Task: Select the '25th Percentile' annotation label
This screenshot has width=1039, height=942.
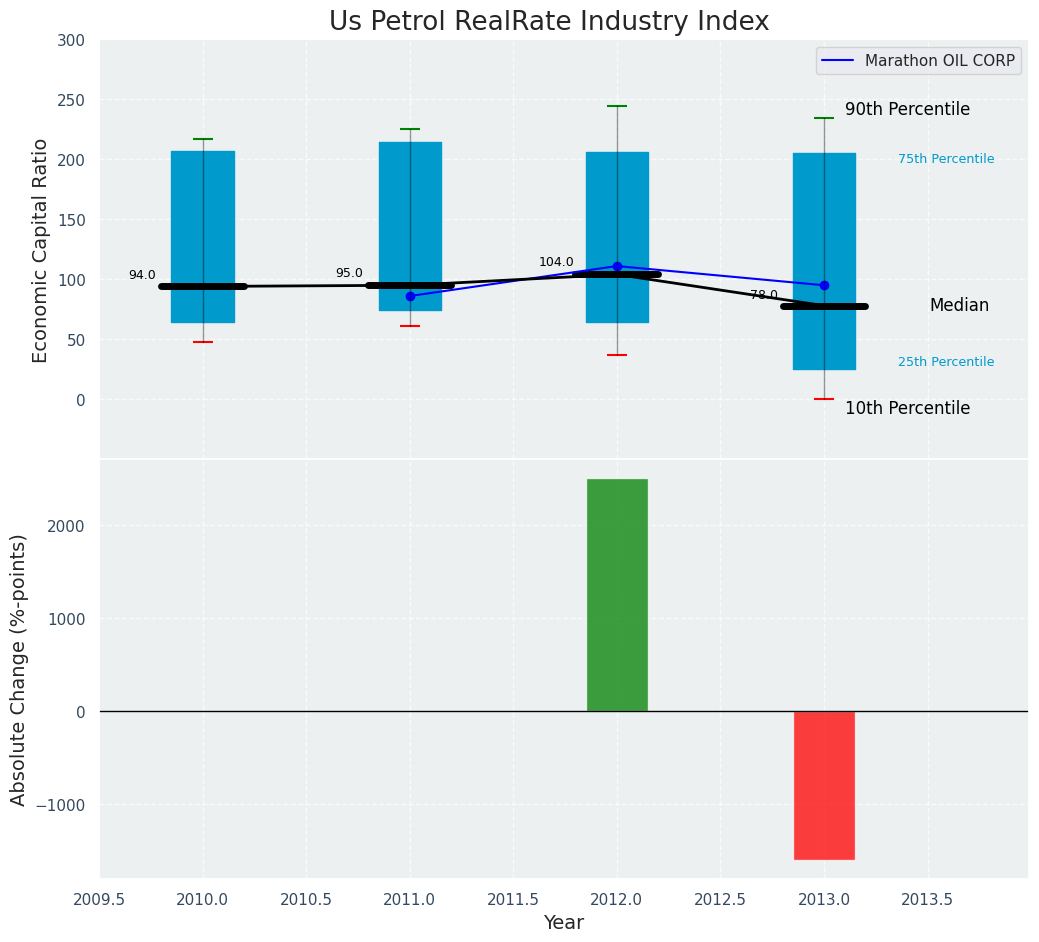Action: point(946,362)
